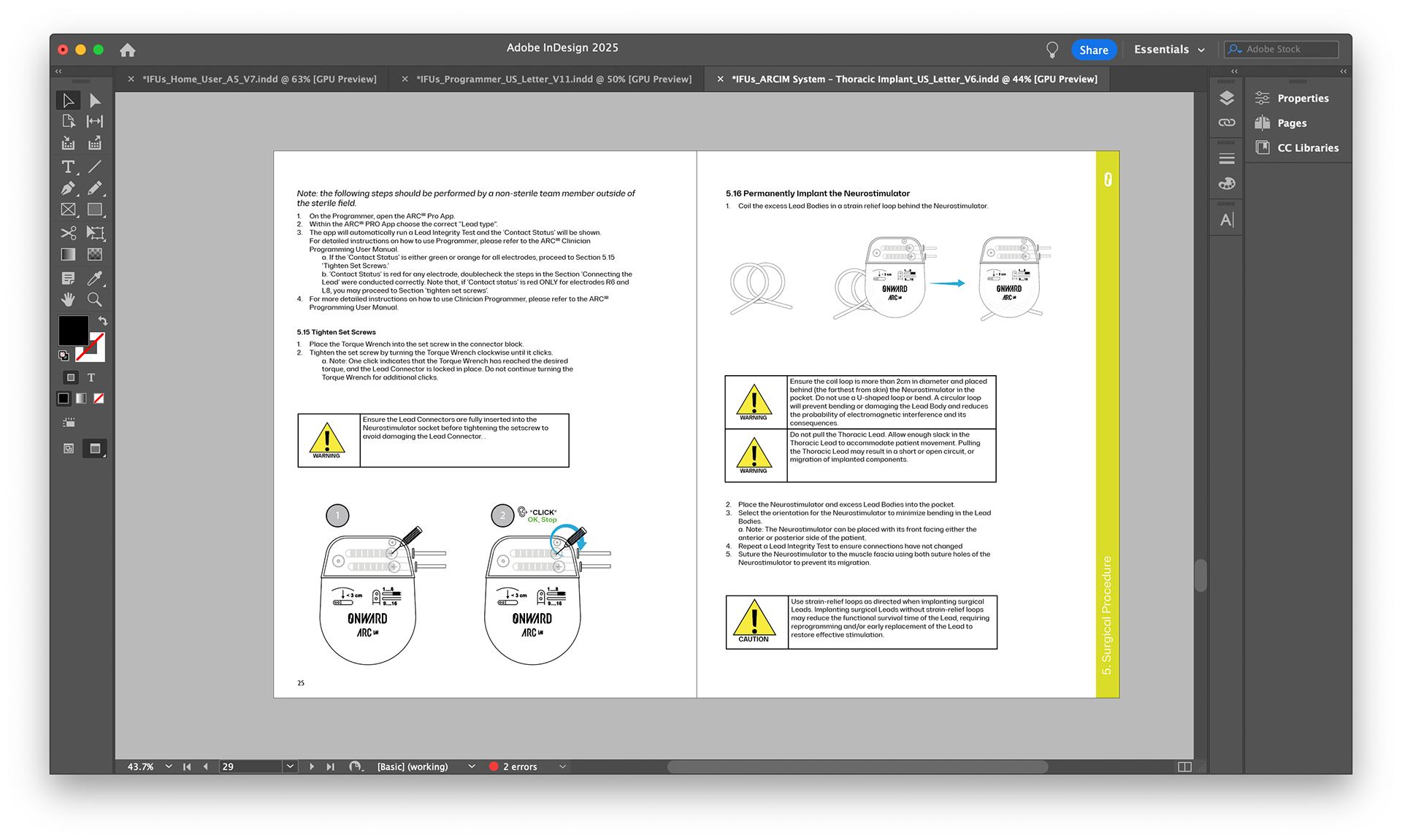1402x840 pixels.
Task: Open the Layers panel icon
Action: pos(1227,98)
